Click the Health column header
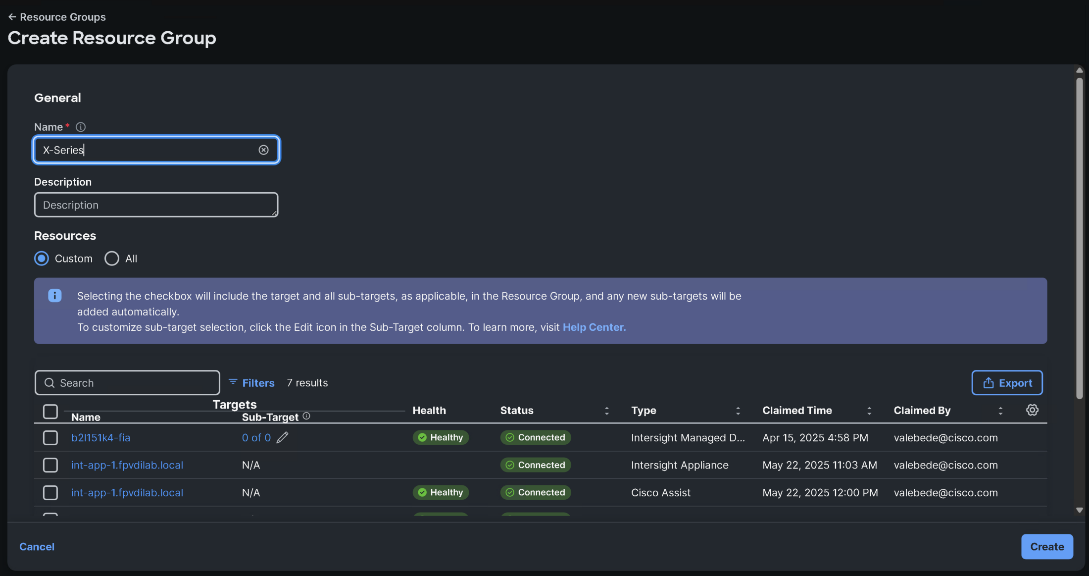This screenshot has height=576, width=1089. click(x=429, y=411)
